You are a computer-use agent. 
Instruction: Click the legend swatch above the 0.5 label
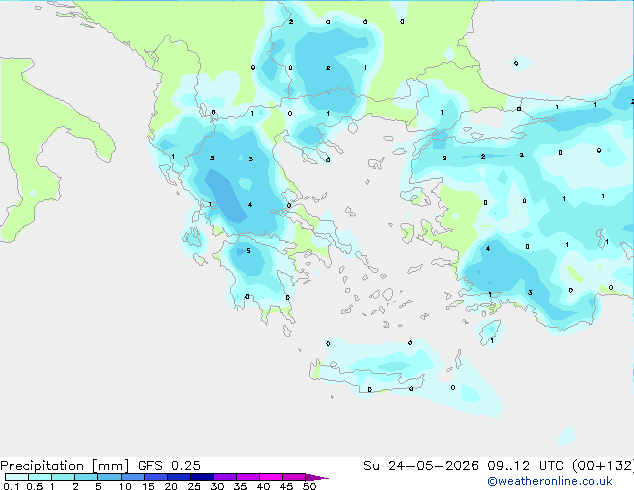[40, 477]
